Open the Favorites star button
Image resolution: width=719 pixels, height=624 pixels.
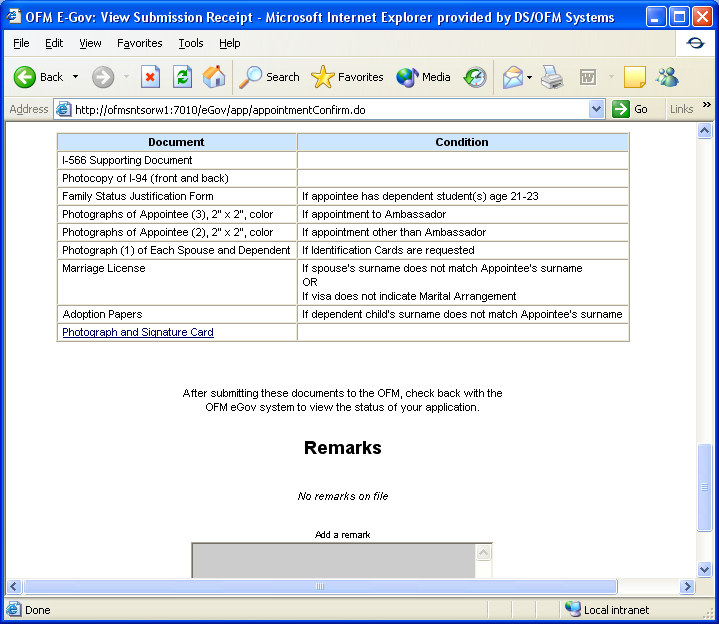coord(347,77)
